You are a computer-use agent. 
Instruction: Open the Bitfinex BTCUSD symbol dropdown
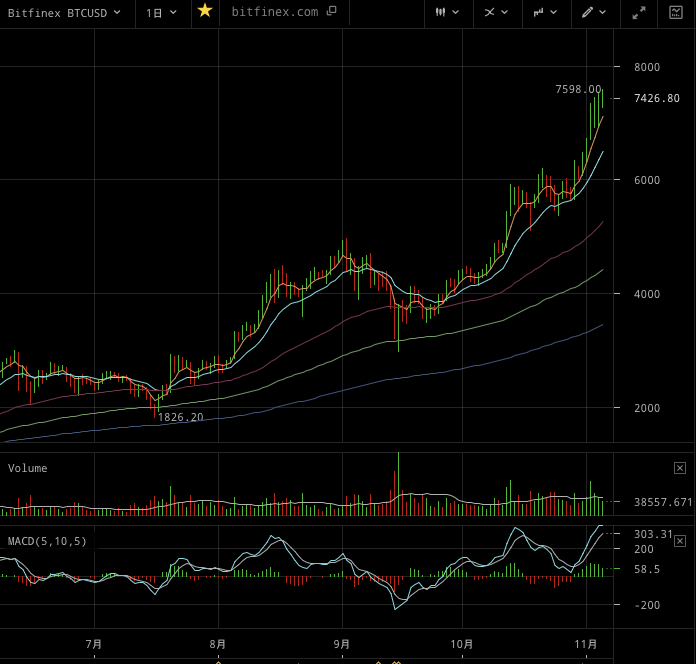[x=64, y=13]
